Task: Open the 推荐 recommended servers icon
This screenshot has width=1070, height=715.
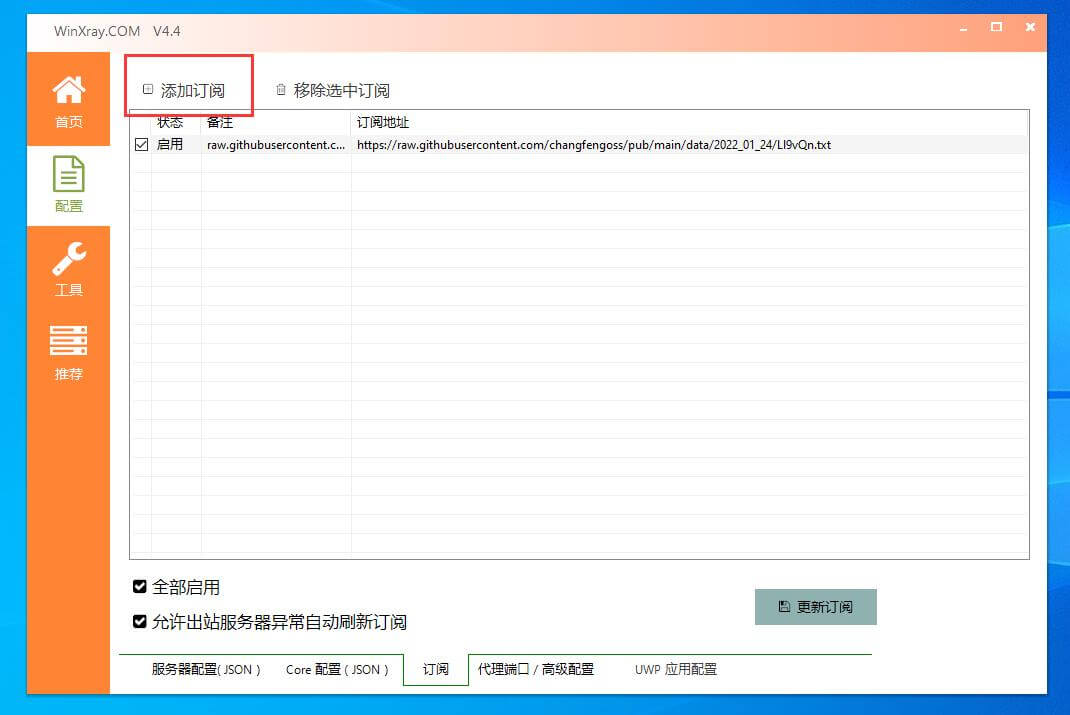Action: point(68,353)
